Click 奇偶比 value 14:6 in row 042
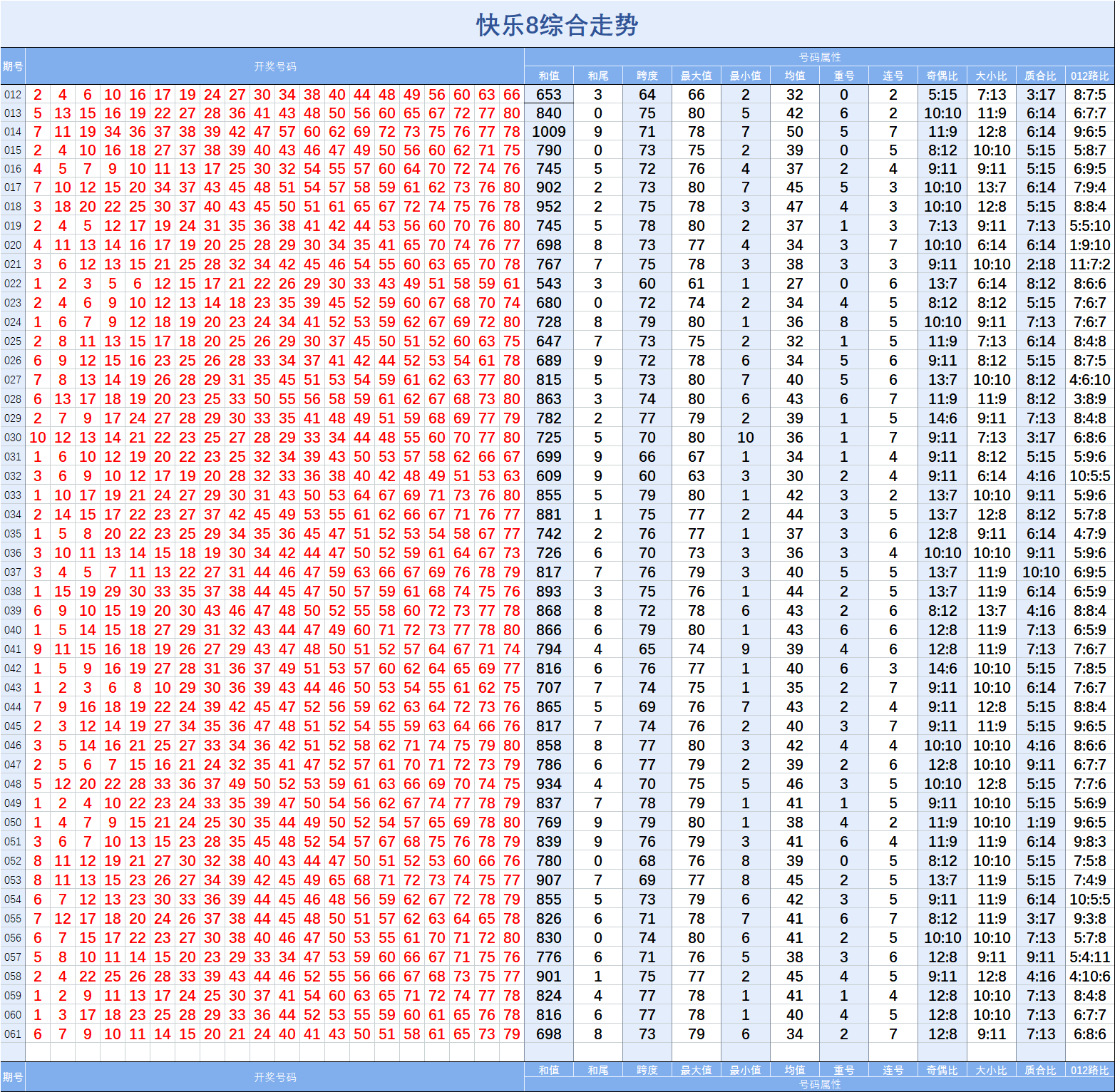 (942, 669)
